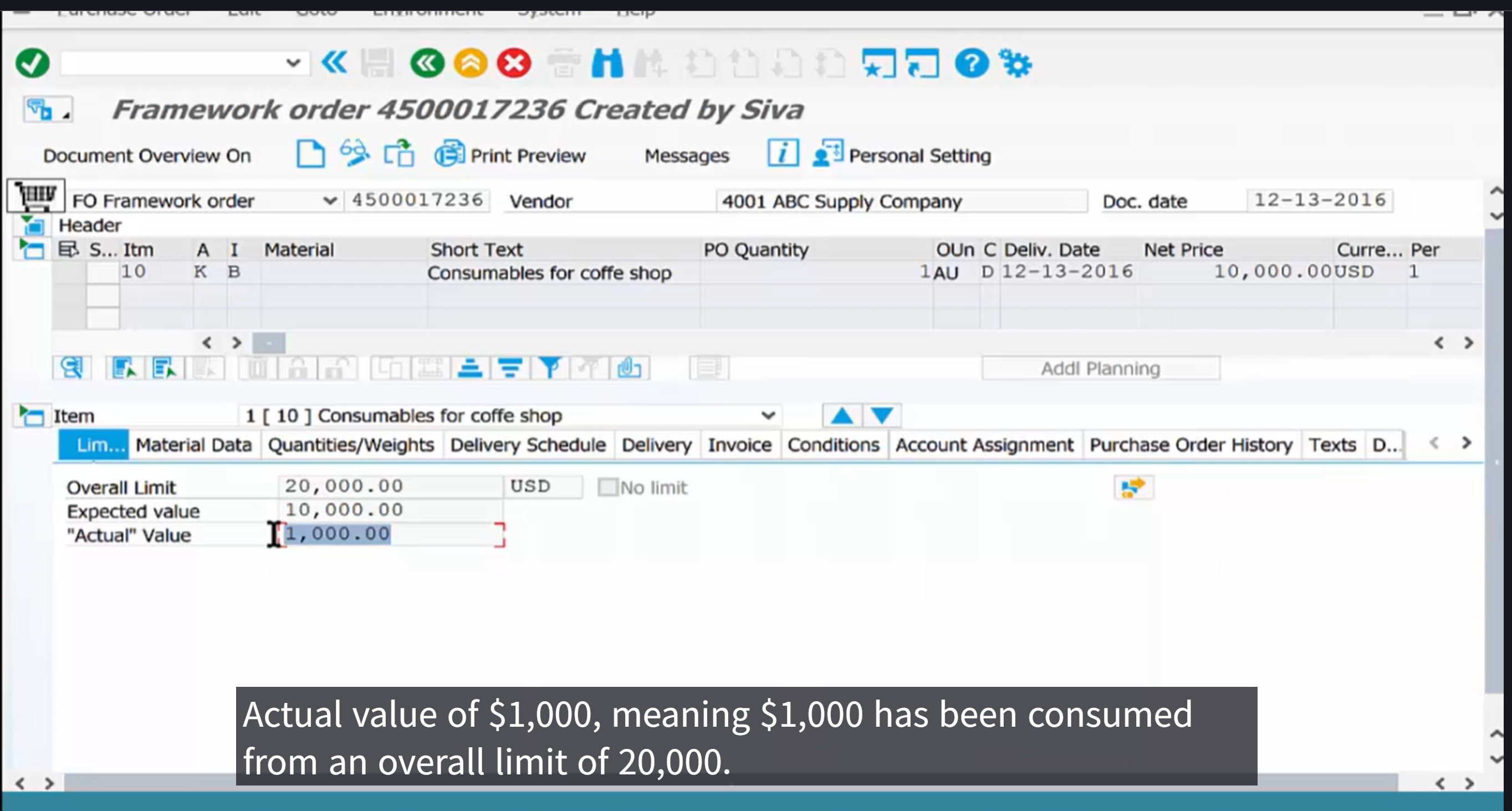Open the Customize layout gear icon
This screenshot has width=1512, height=811.
[1016, 63]
